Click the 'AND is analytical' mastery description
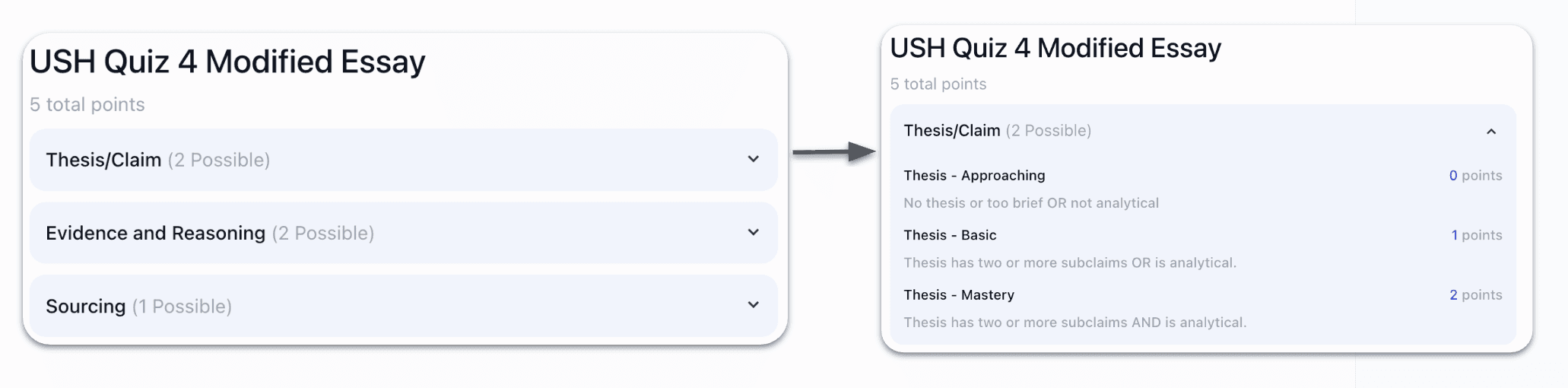The image size is (1568, 388). point(1074,323)
